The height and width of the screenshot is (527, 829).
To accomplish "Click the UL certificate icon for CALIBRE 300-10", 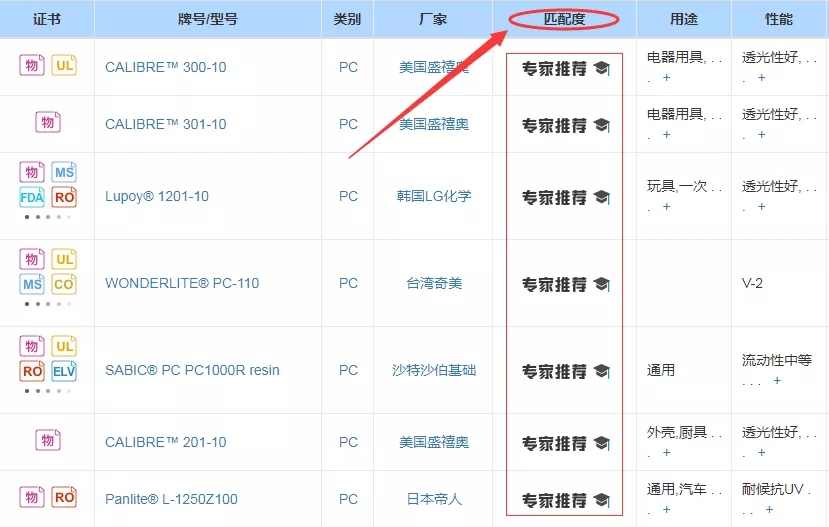I will (64, 66).
